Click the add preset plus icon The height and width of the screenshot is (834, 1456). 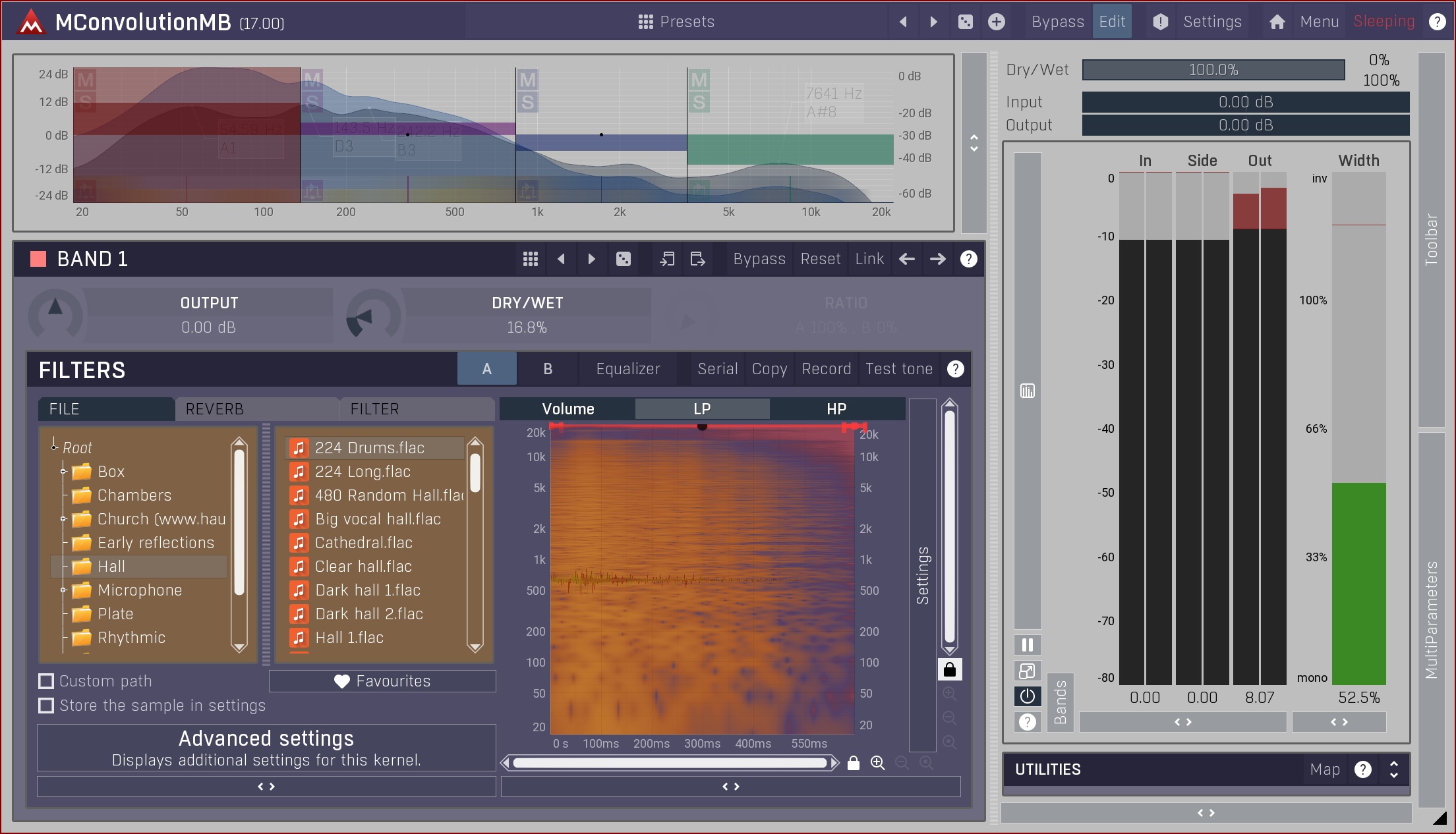coord(996,22)
